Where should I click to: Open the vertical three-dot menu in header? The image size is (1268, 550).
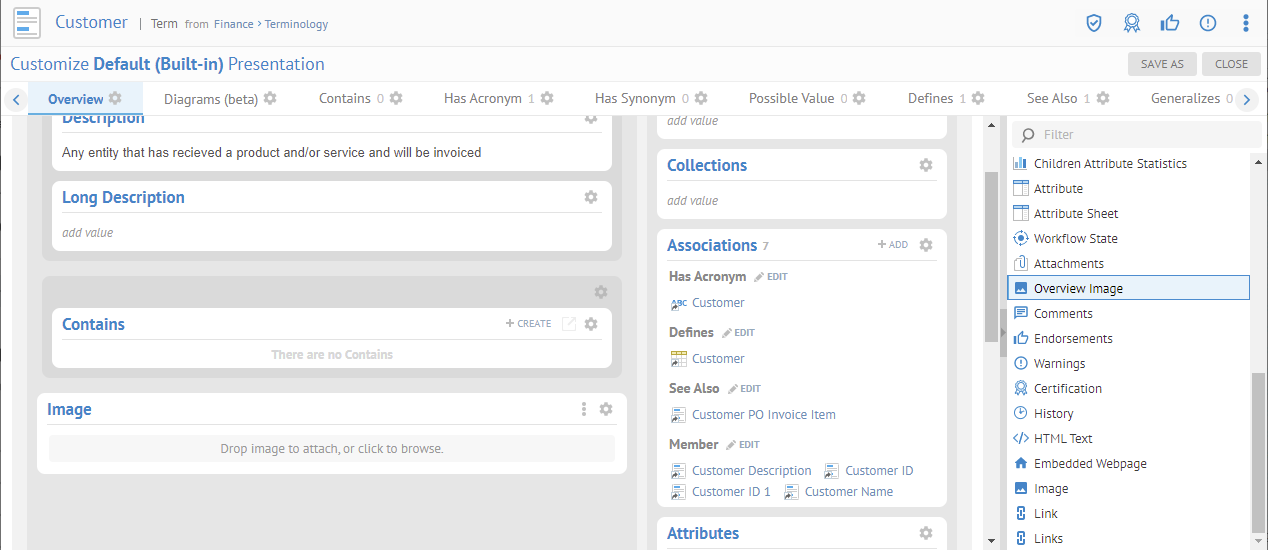pyautogui.click(x=1245, y=23)
